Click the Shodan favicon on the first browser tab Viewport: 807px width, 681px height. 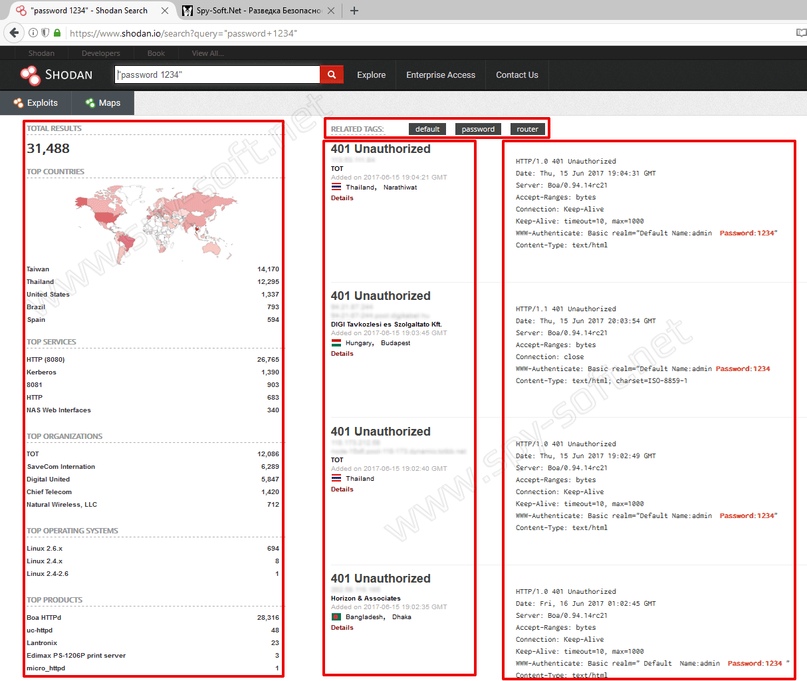coord(21,10)
